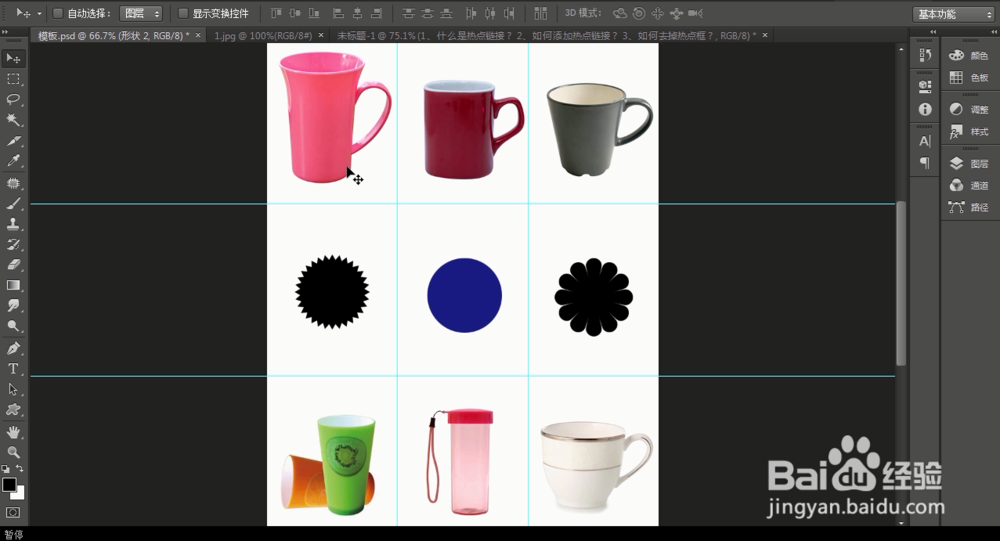
Task: Click the canvas vertical scrollbar thumb
Action: point(901,283)
